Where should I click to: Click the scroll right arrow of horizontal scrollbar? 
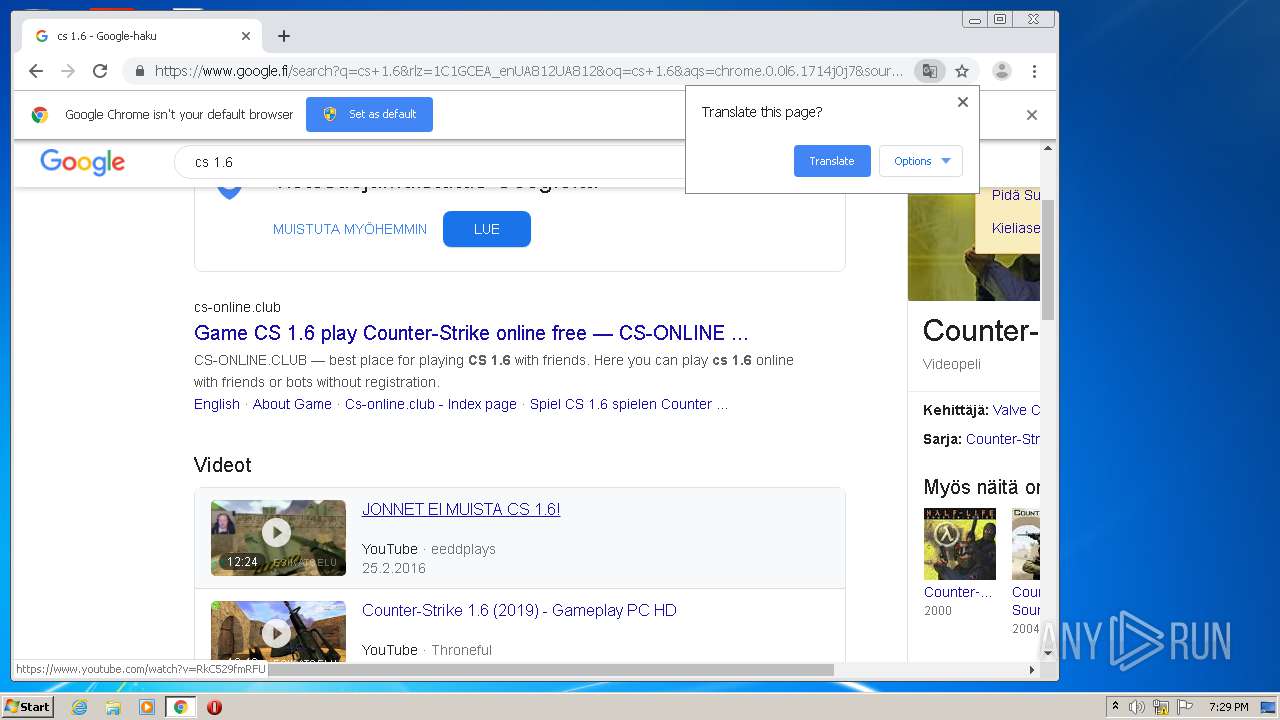1032,670
